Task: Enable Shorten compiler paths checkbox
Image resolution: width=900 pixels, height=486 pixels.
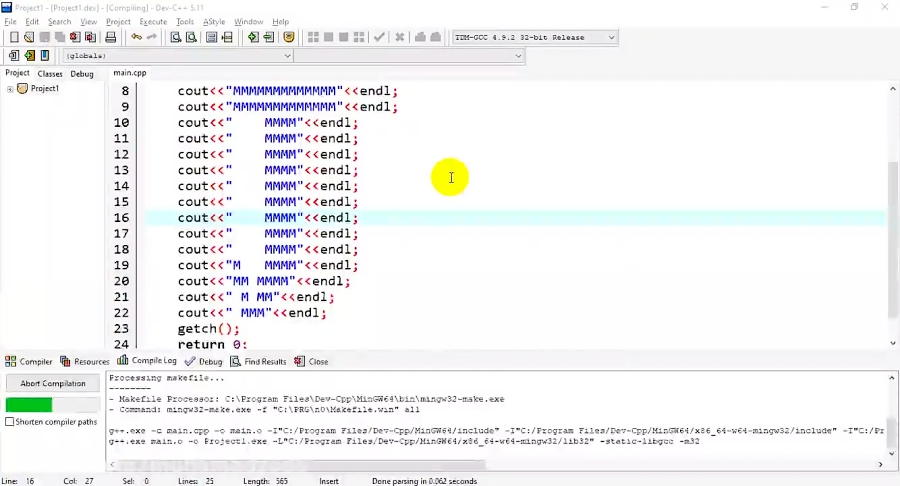Action: (10, 422)
